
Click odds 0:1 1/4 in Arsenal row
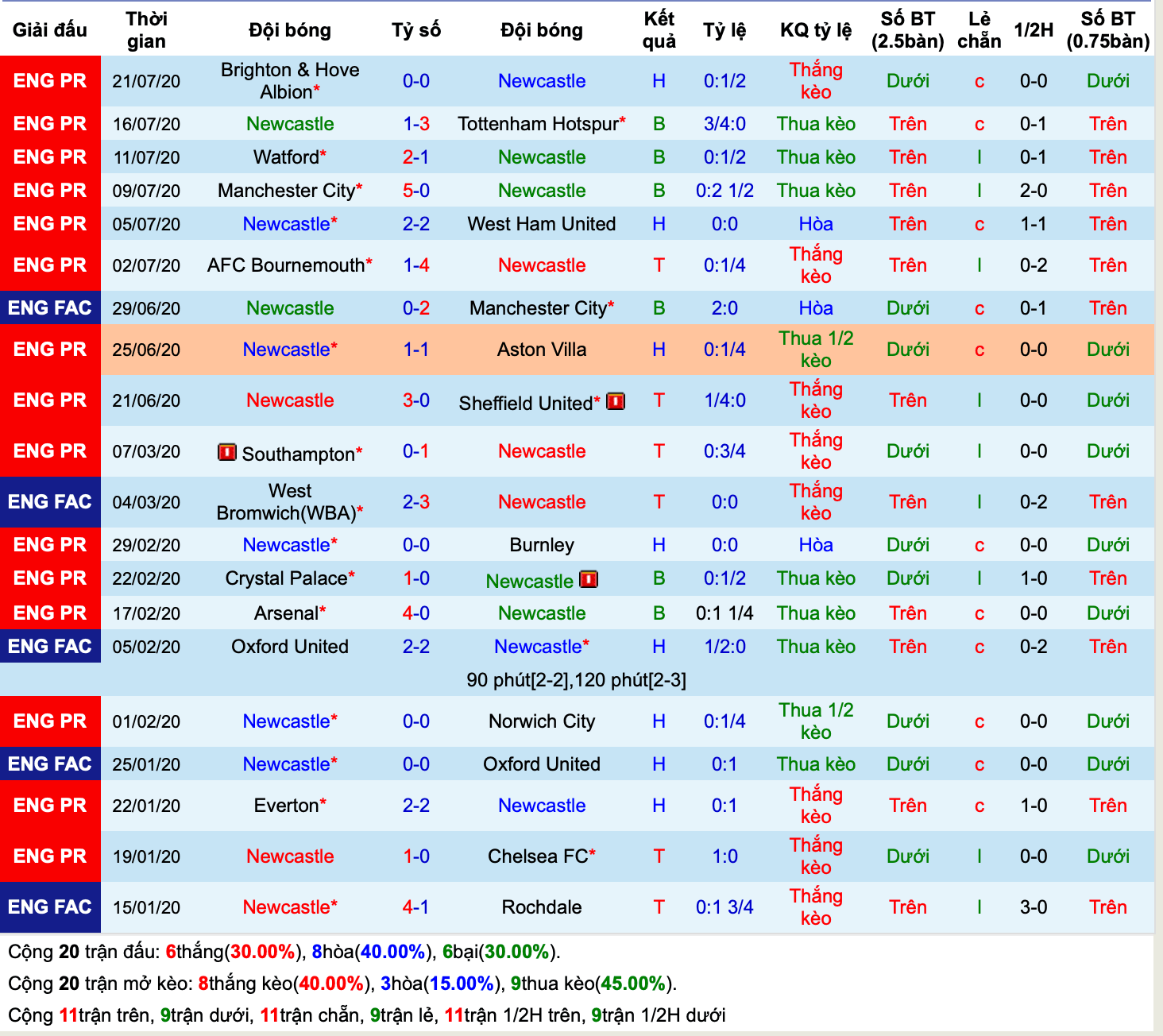724,613
